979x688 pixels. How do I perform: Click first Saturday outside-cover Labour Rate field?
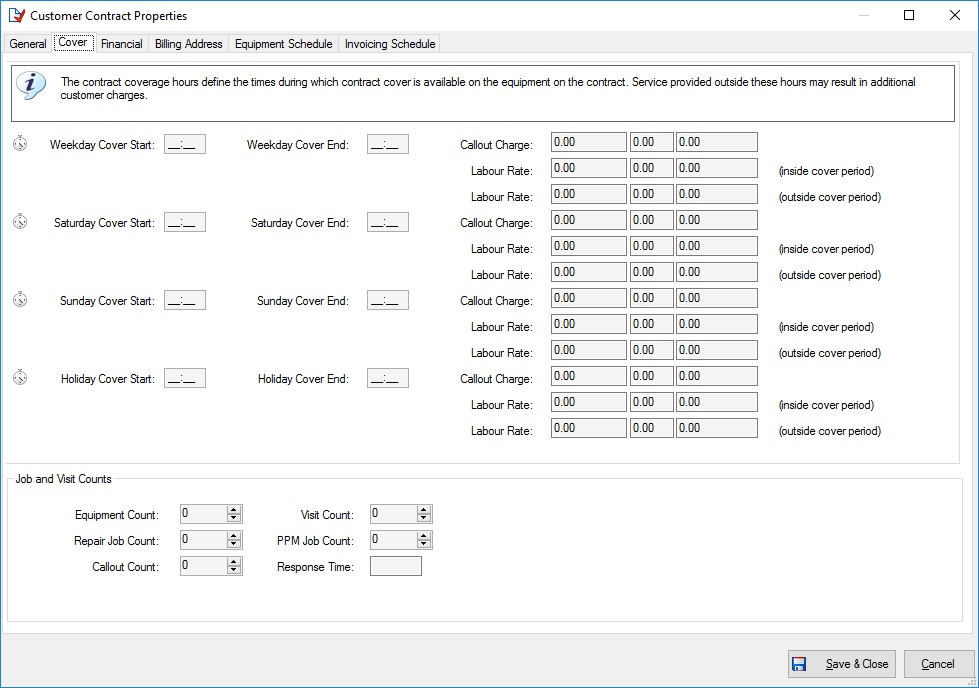pyautogui.click(x=589, y=273)
